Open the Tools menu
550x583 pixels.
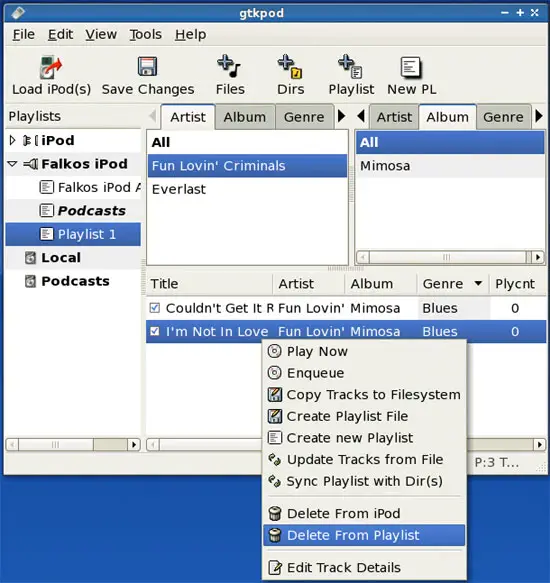145,35
